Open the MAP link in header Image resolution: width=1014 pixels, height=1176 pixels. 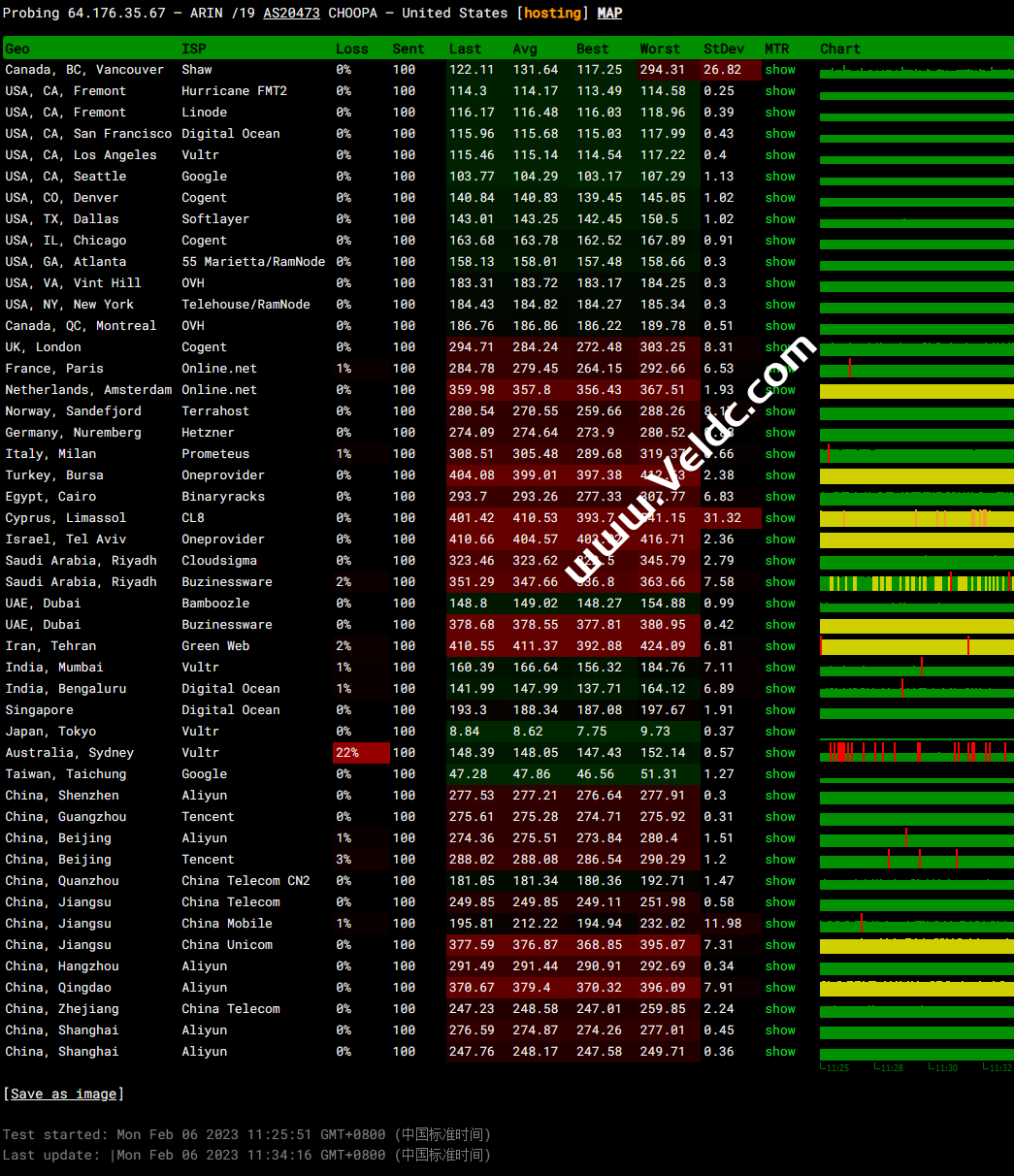pos(609,14)
